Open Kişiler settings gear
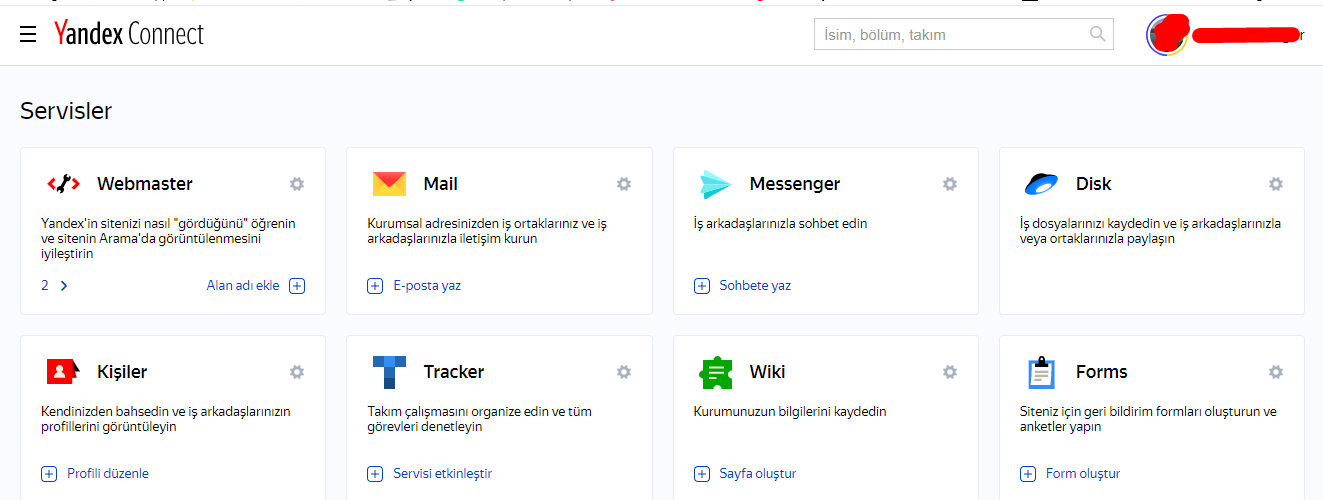Screen dimensions: 1323x500 point(297,372)
